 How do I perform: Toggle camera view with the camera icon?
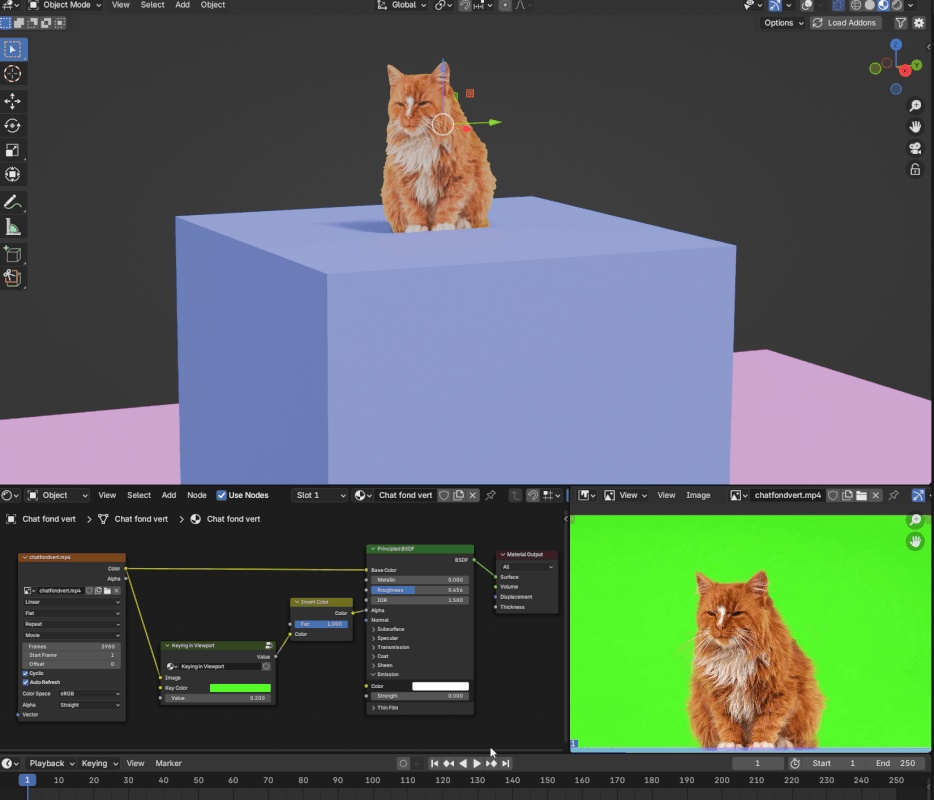click(915, 148)
